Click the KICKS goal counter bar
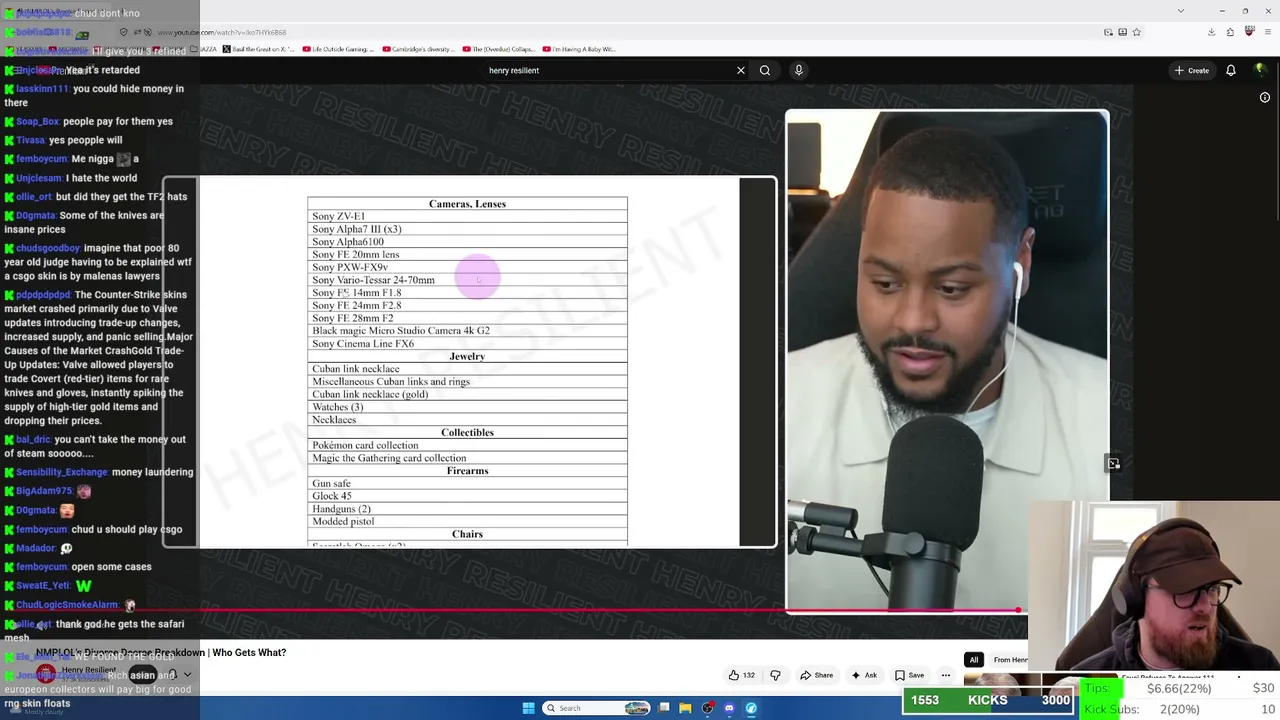Image resolution: width=1280 pixels, height=720 pixels. coord(987,700)
